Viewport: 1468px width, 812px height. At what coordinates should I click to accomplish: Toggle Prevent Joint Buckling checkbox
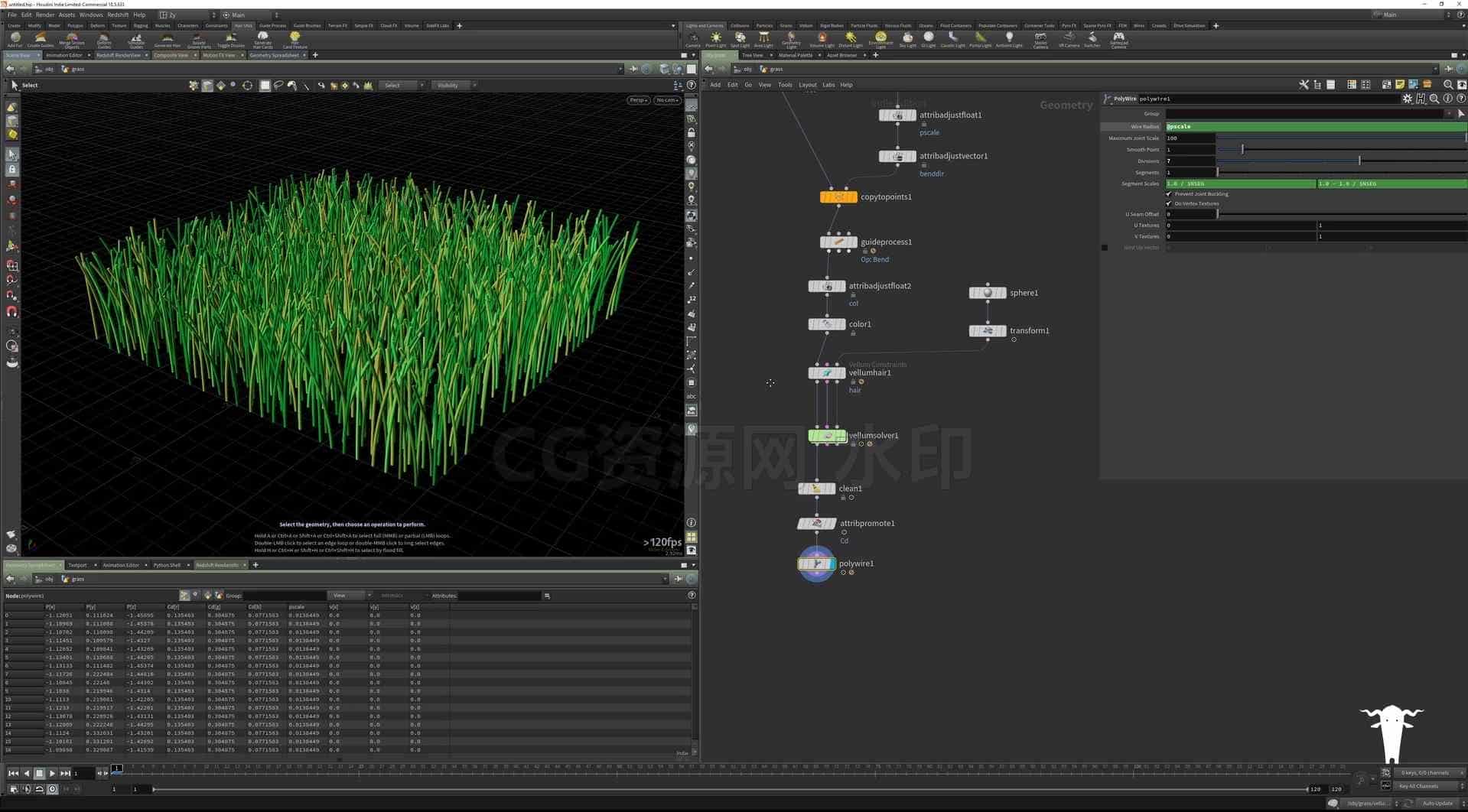1169,194
